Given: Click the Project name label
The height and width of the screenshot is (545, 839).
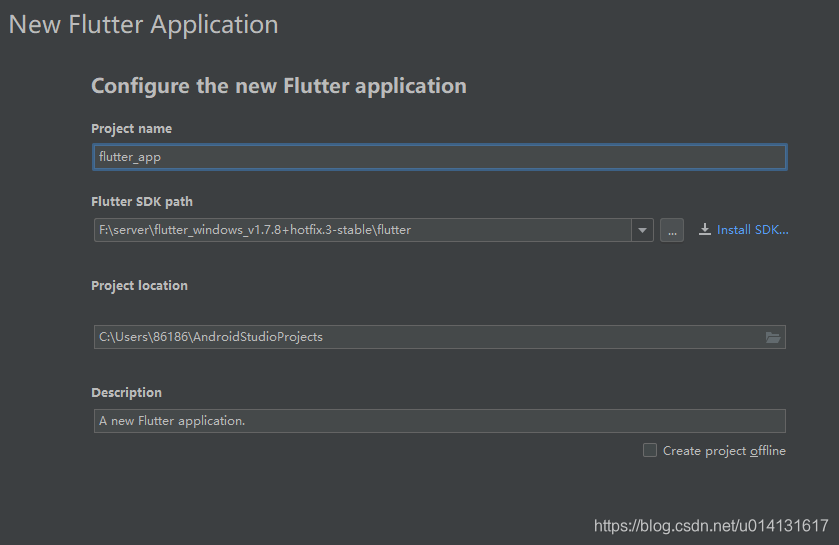Looking at the screenshot, I should point(132,128).
